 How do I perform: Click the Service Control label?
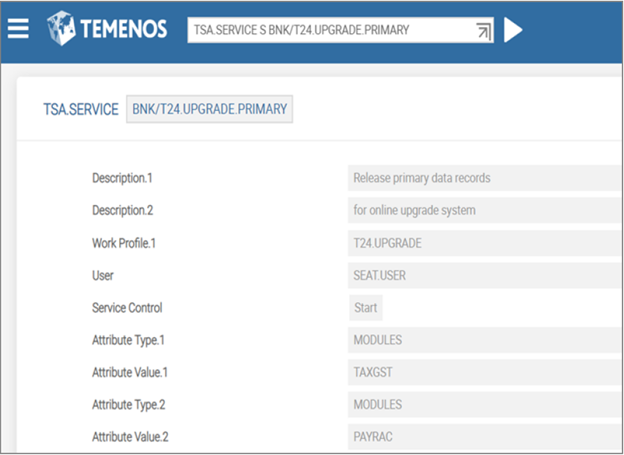tap(127, 307)
